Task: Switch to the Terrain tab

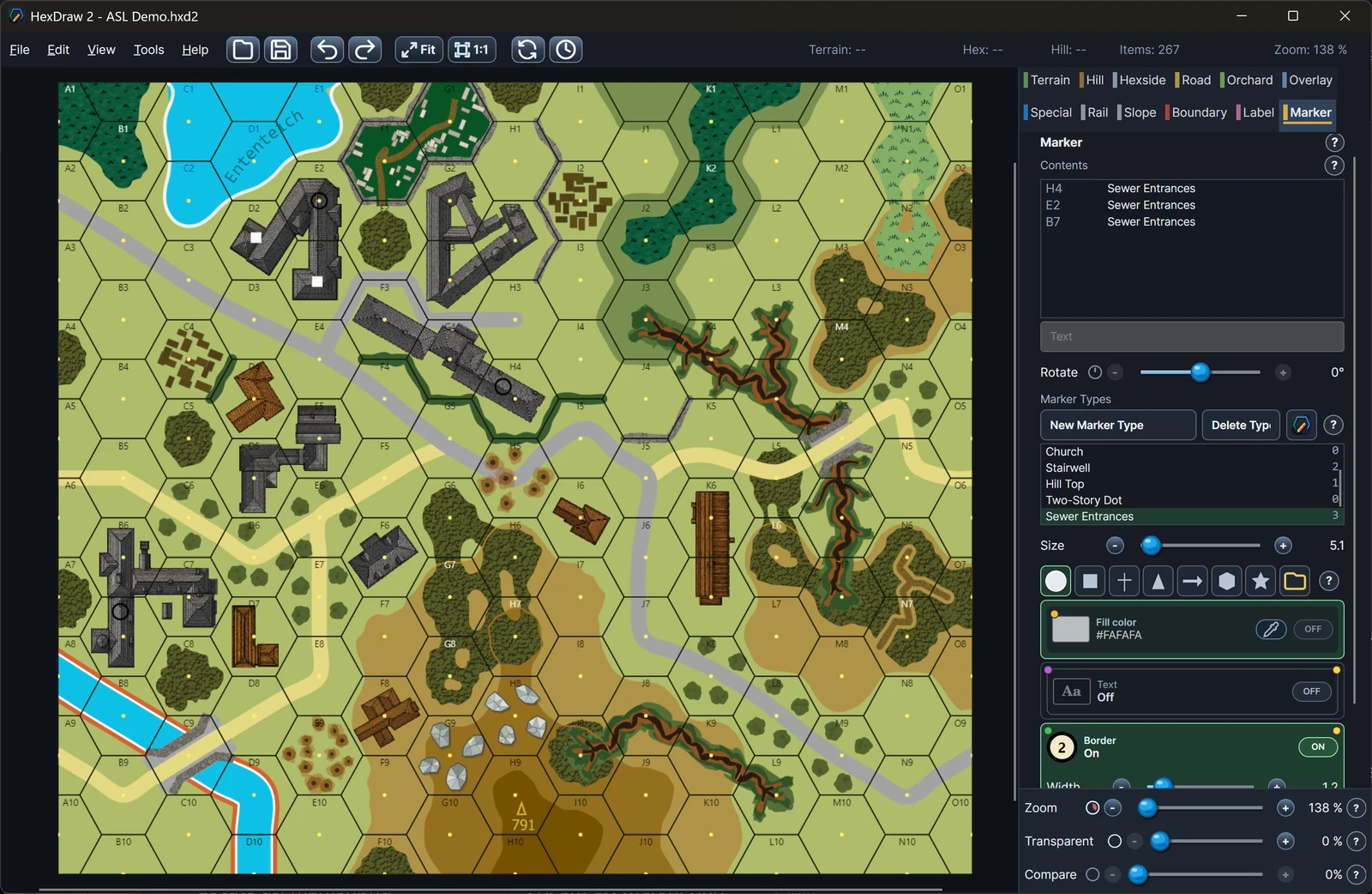Action: click(1048, 80)
